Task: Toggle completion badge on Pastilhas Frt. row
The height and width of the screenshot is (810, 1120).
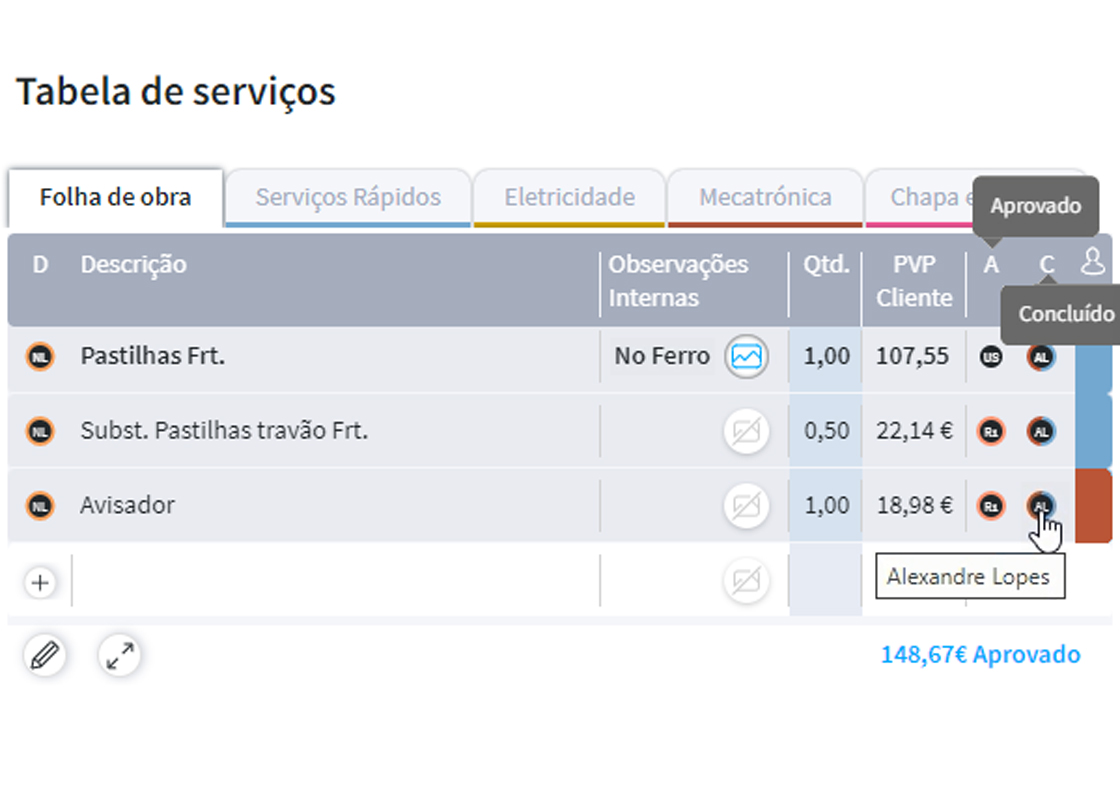Action: 1041,356
